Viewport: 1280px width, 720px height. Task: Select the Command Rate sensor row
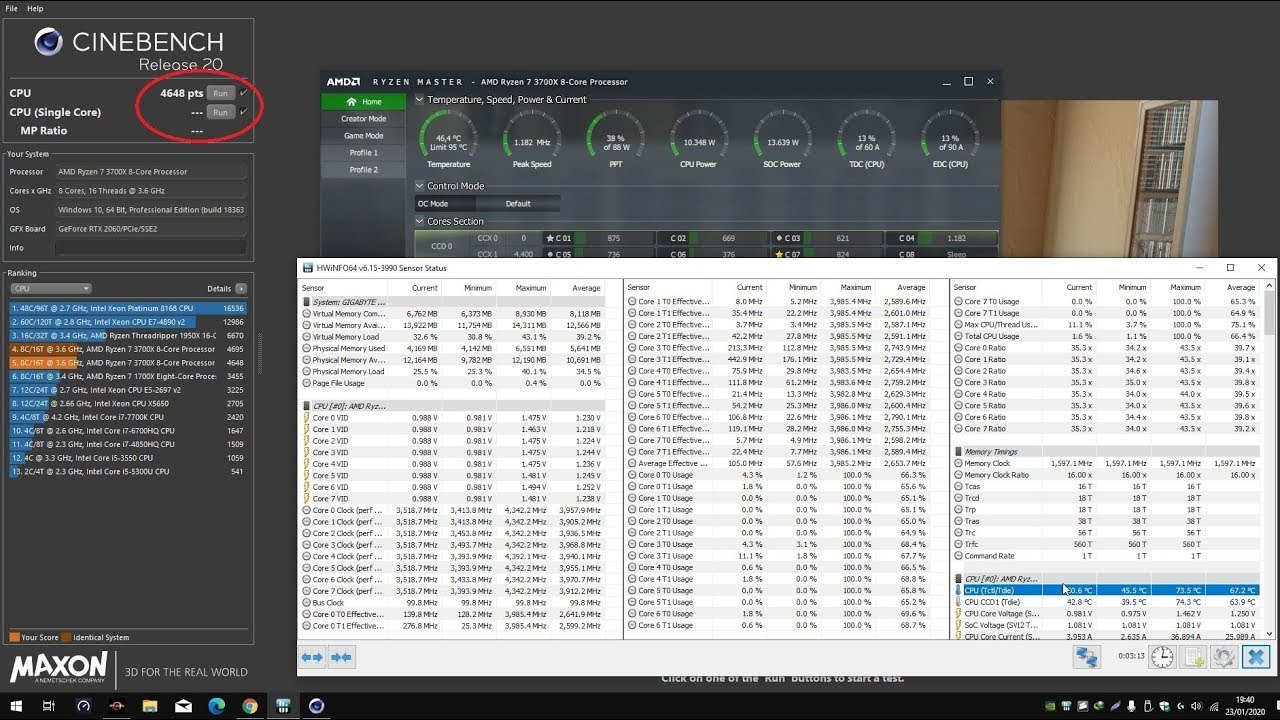(1107, 556)
